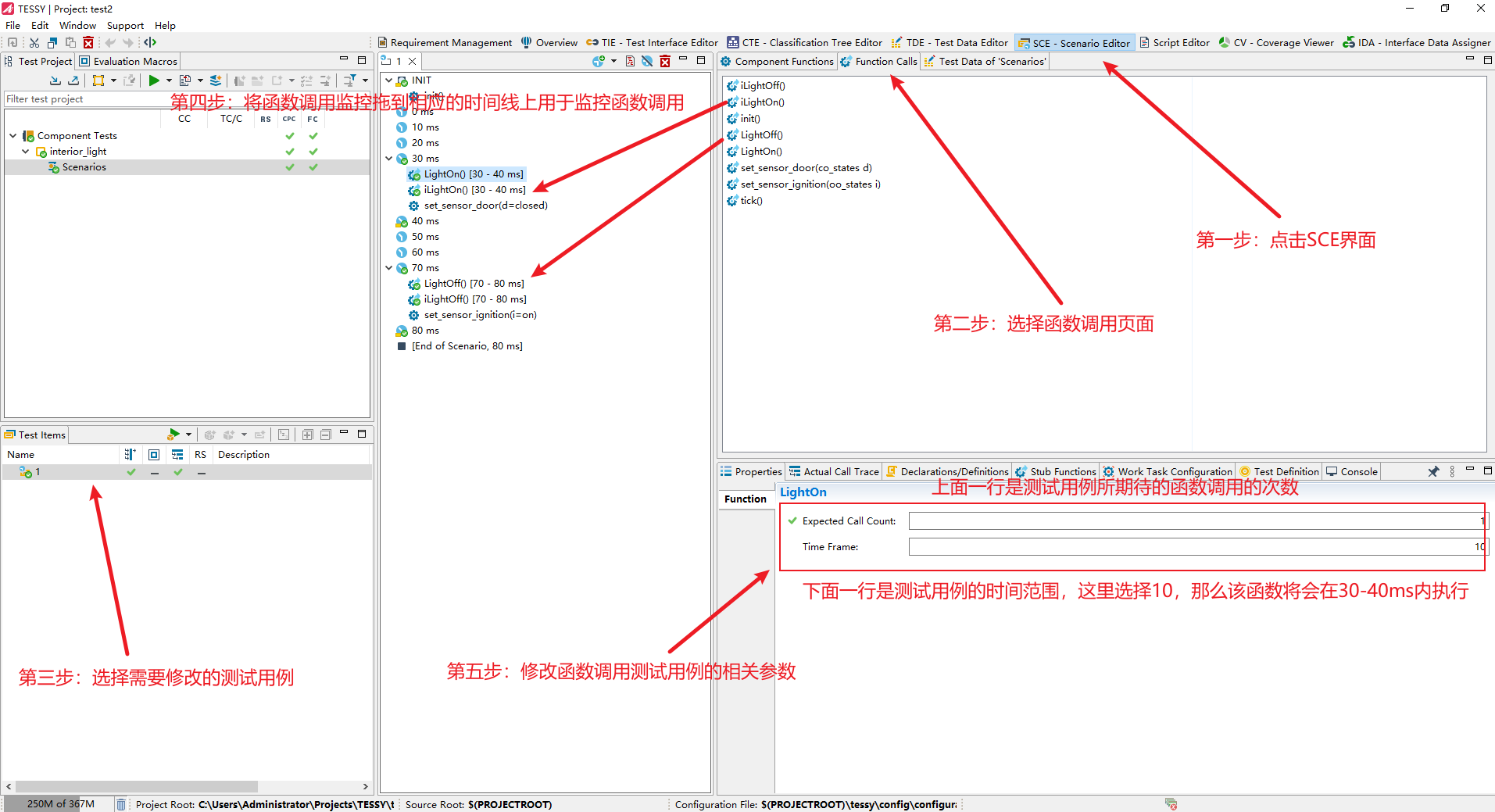
Task: Open the File menu
Action: pos(13,25)
